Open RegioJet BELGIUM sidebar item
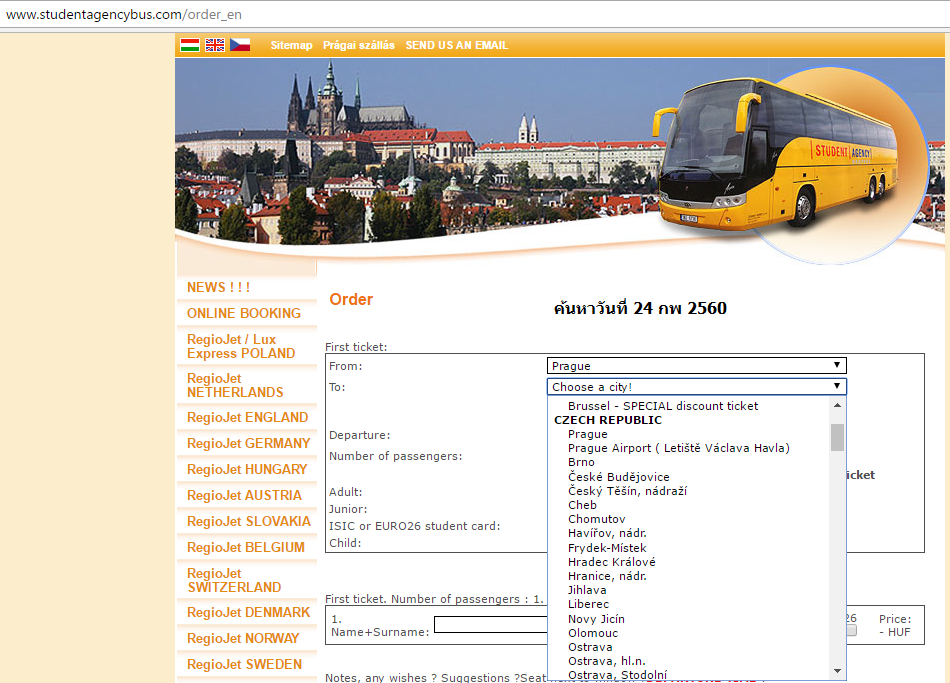950x683 pixels. [245, 548]
